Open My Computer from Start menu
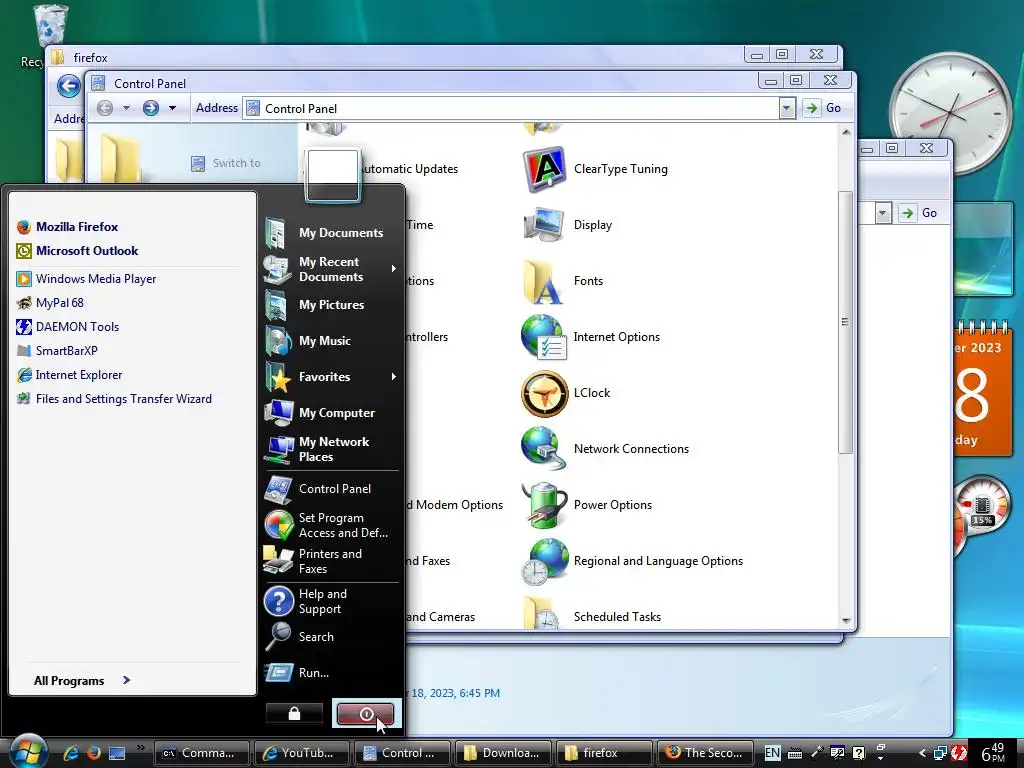 point(330,413)
